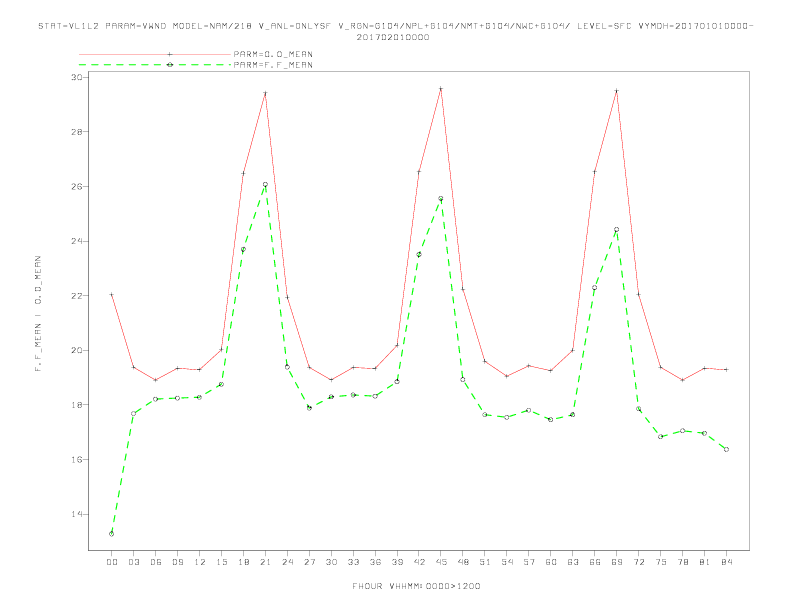
Task: Click the y-axis tick label 20
Action: pos(77,350)
